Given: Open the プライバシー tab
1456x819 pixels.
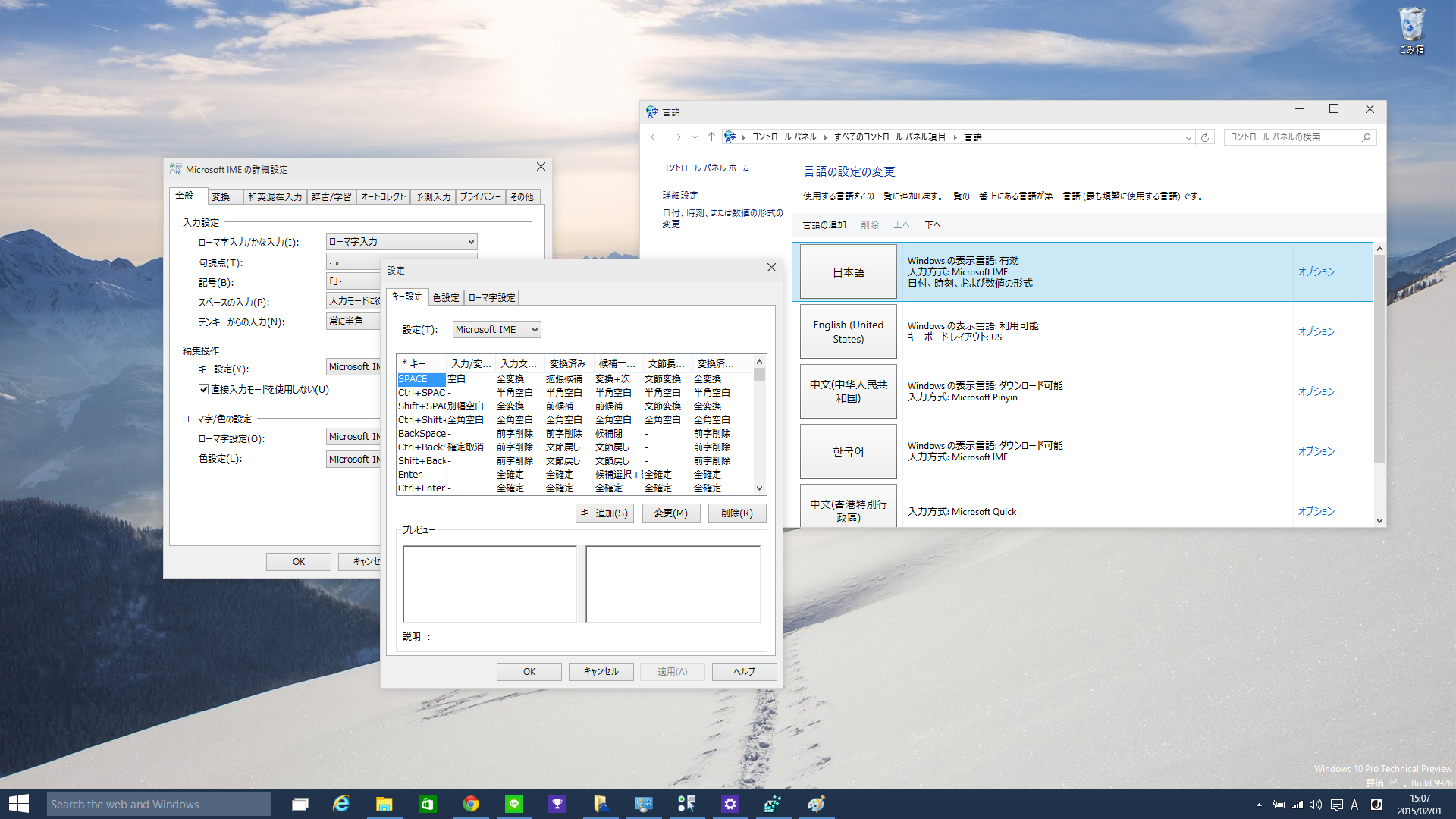Looking at the screenshot, I should 480,196.
